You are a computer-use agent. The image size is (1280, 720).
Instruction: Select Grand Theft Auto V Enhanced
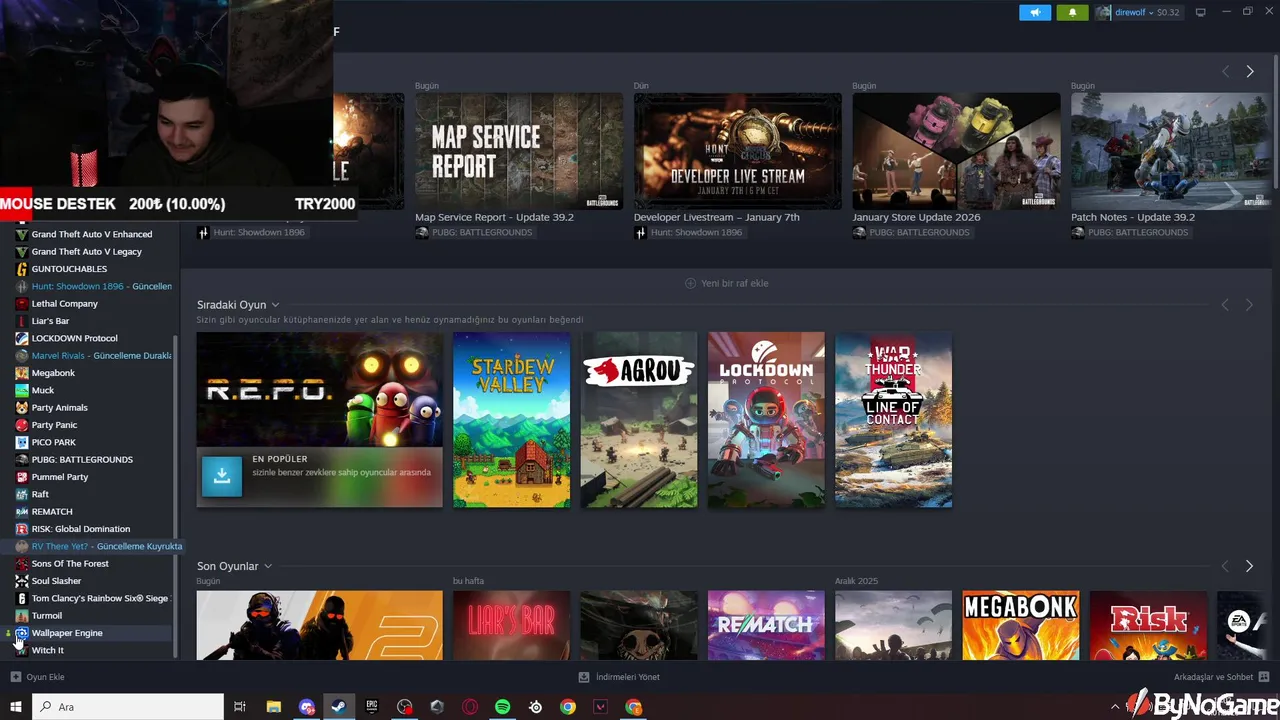(92, 235)
